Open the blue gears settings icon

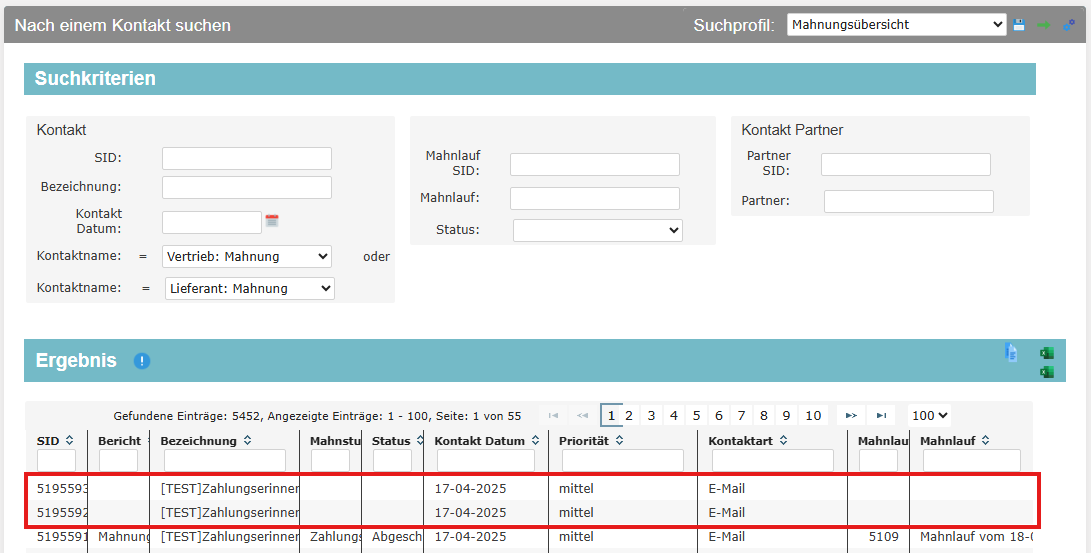tap(1068, 25)
